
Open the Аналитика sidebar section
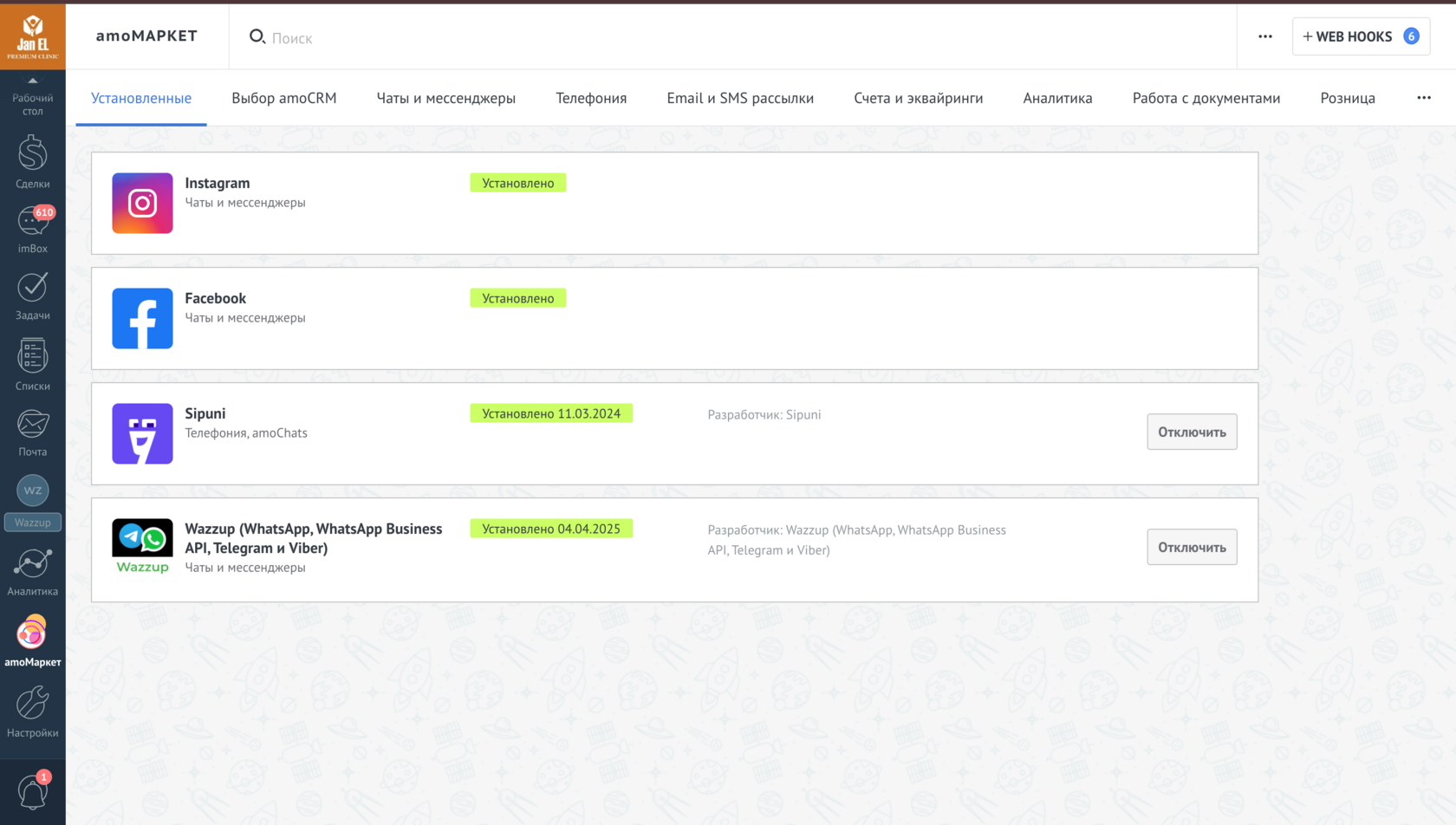(x=33, y=572)
